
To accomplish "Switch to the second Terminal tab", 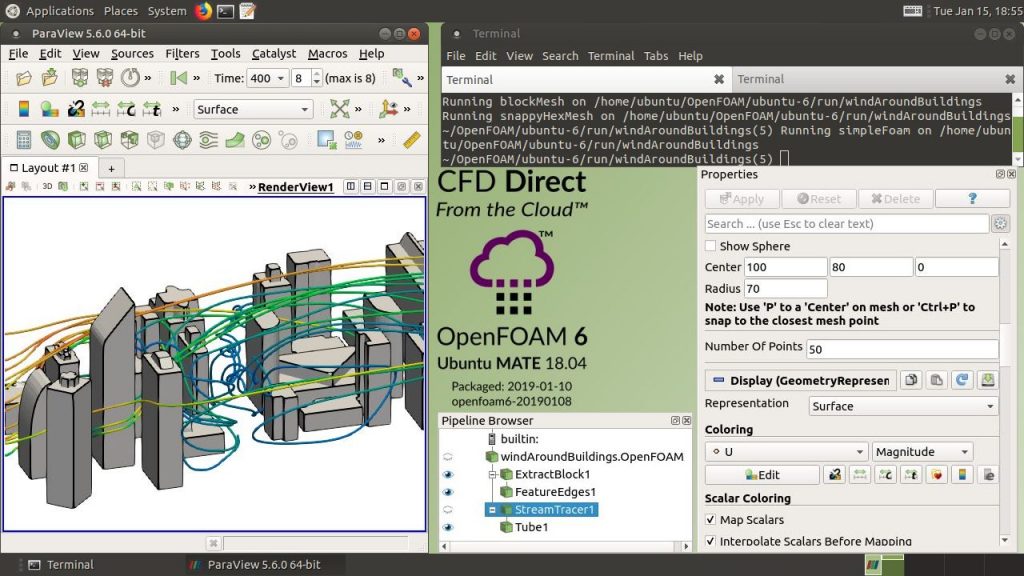I will pos(877,79).
